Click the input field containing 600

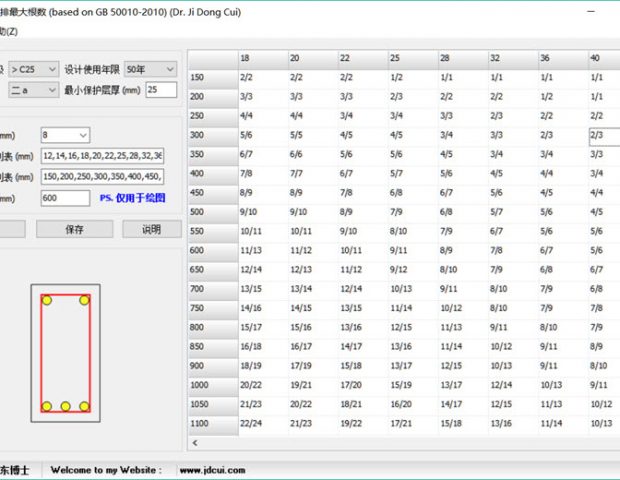[x=65, y=198]
